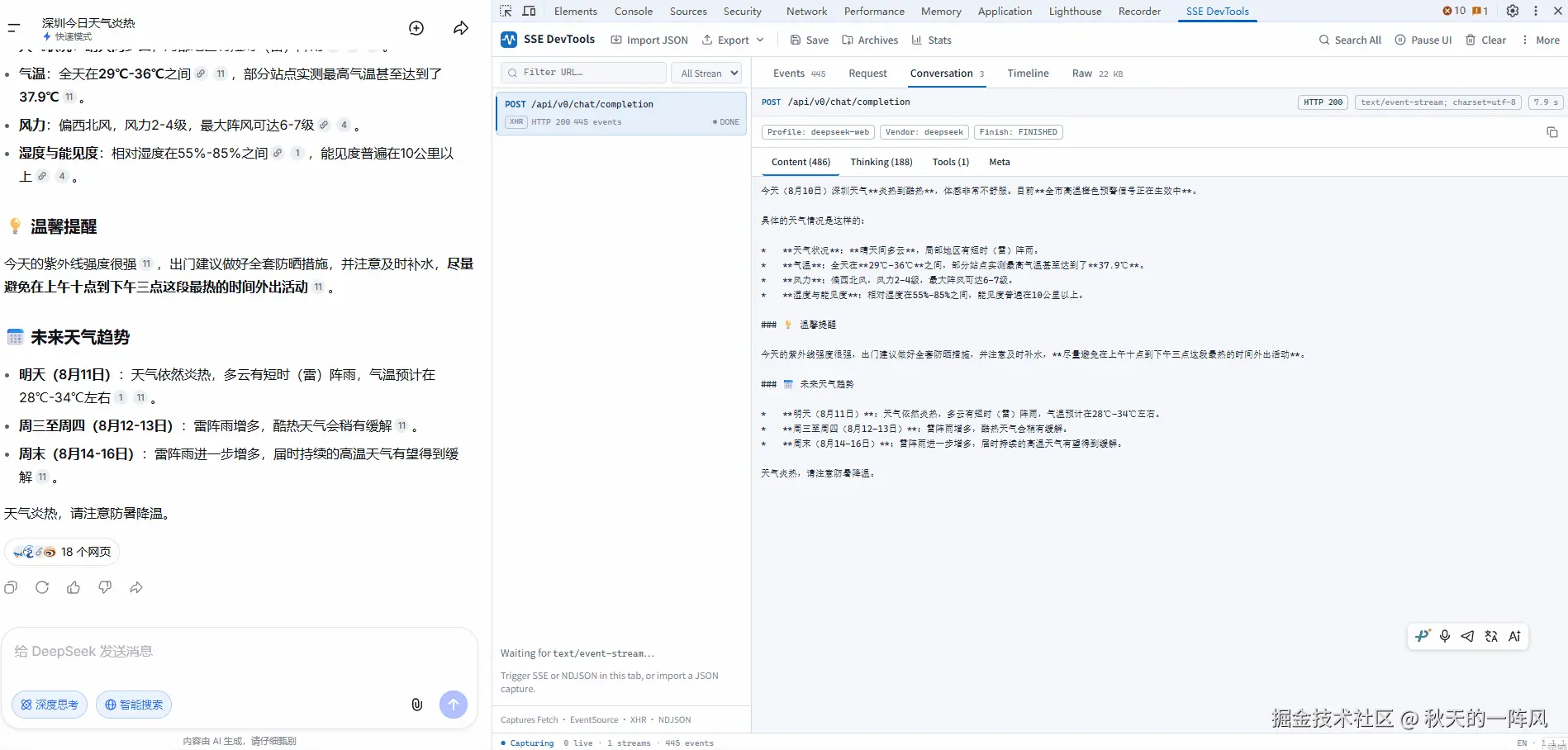Click the SSE DevTools logo
The image size is (1568, 750).
(x=509, y=40)
